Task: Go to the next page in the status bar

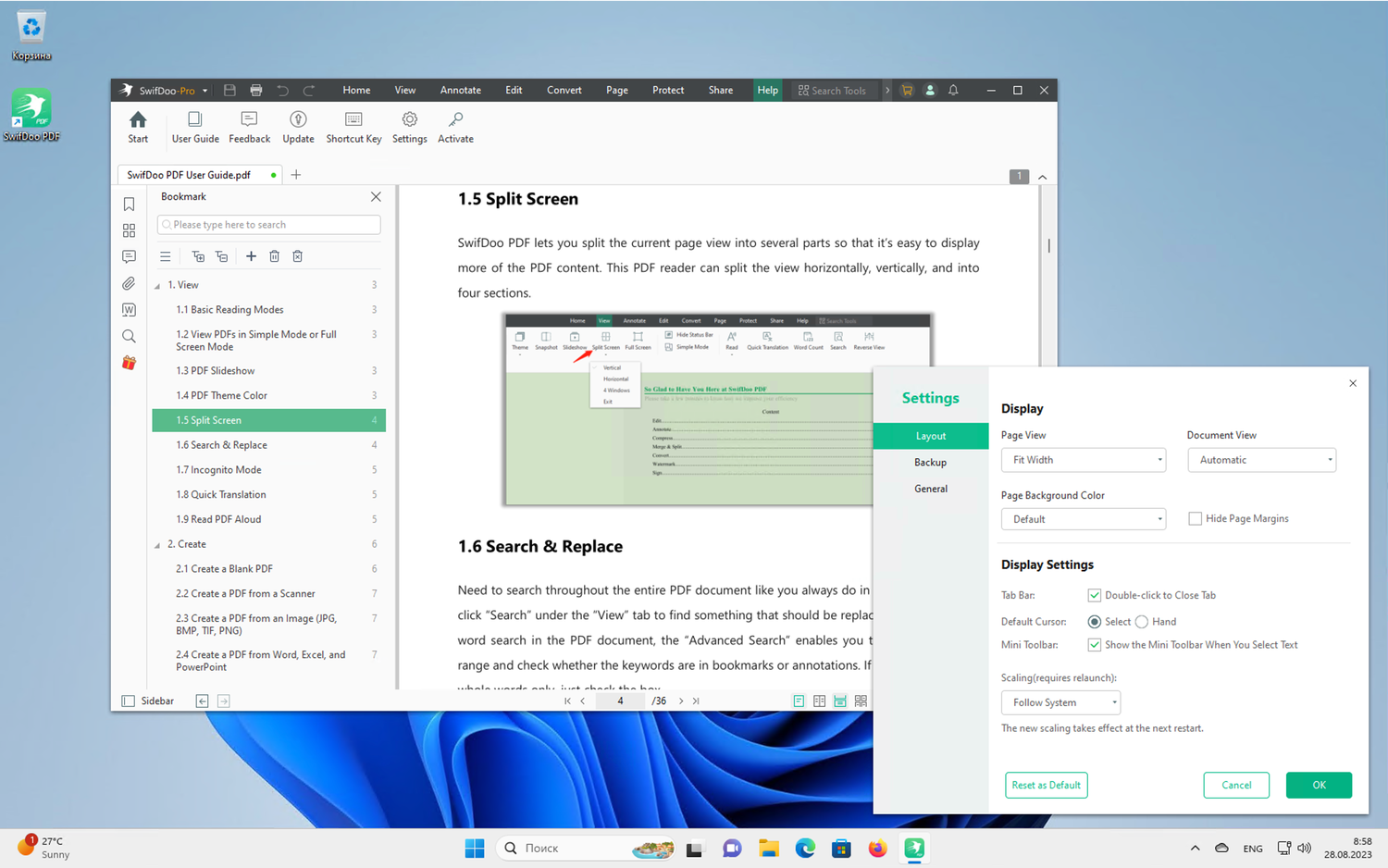Action: [x=681, y=701]
